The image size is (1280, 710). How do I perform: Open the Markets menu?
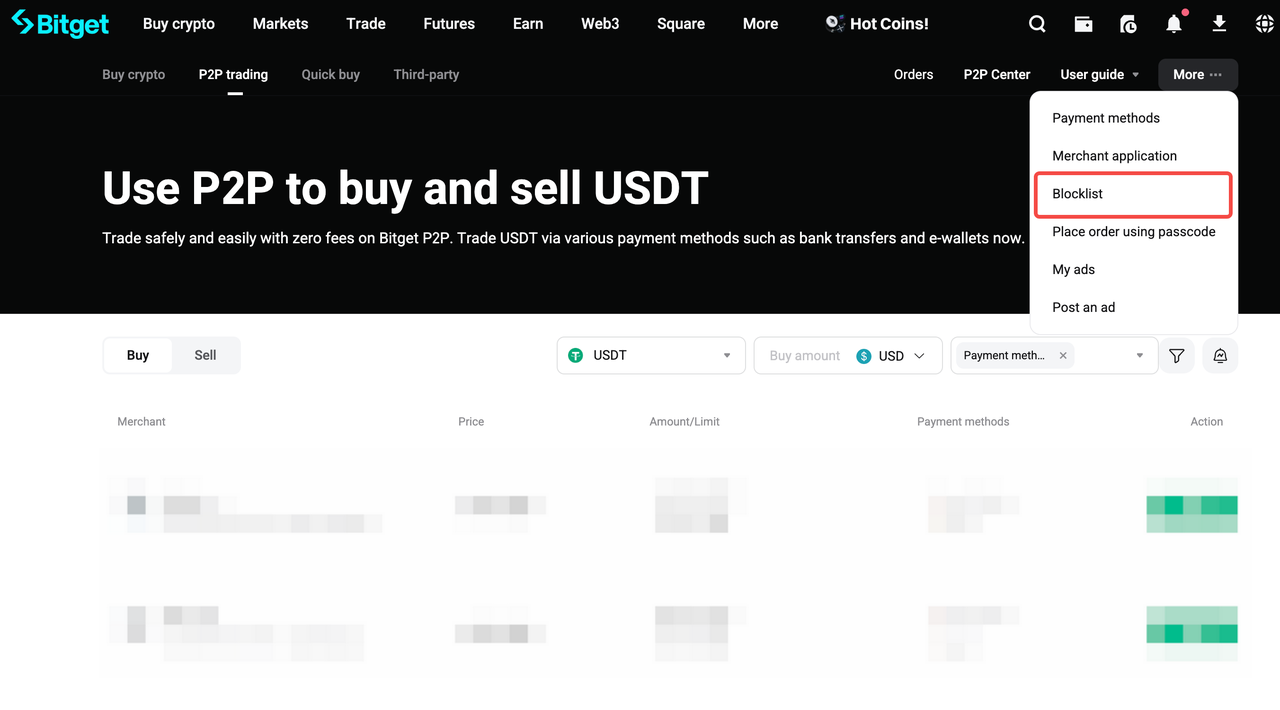280,24
